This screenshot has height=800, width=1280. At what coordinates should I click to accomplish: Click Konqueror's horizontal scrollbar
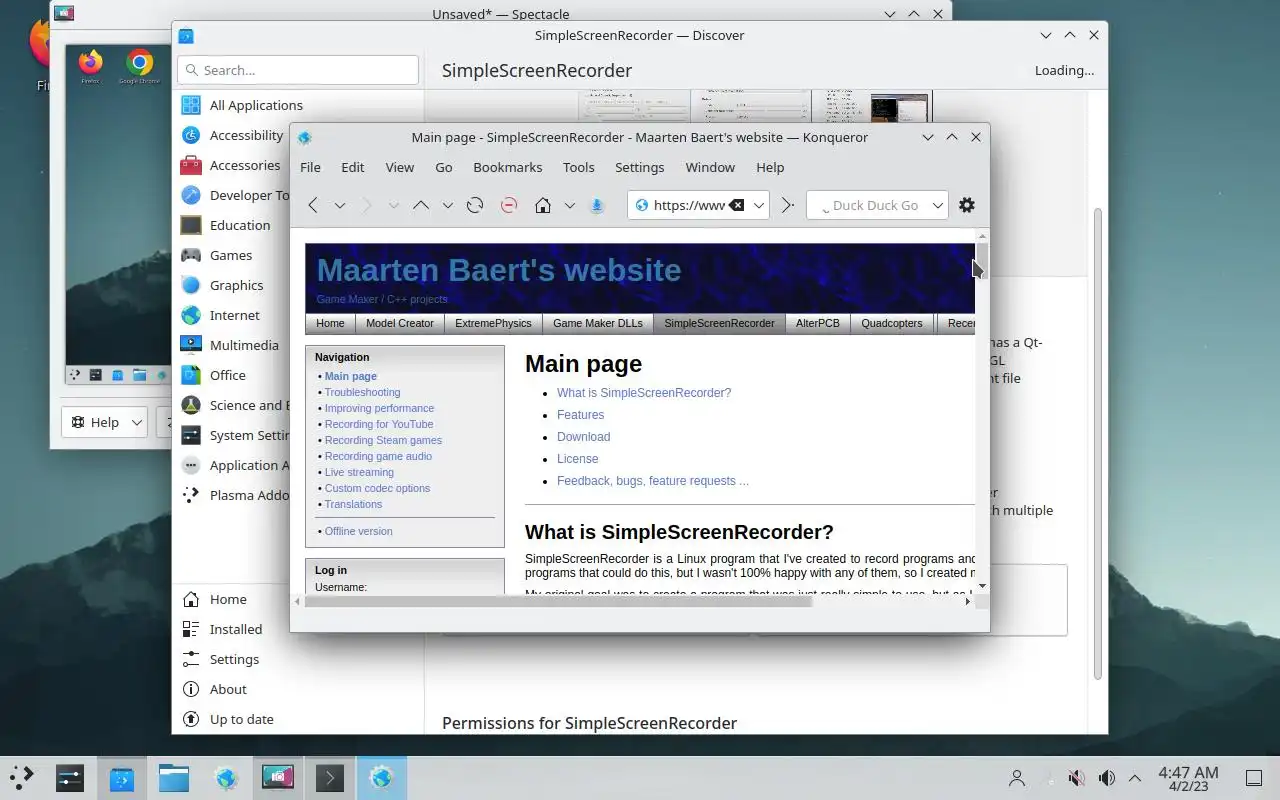click(558, 602)
